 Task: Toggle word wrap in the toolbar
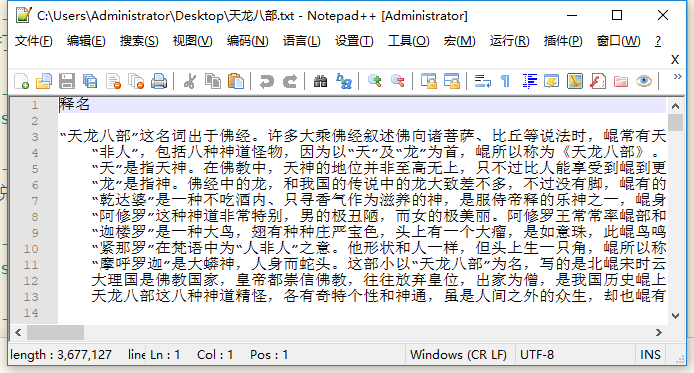pos(482,81)
